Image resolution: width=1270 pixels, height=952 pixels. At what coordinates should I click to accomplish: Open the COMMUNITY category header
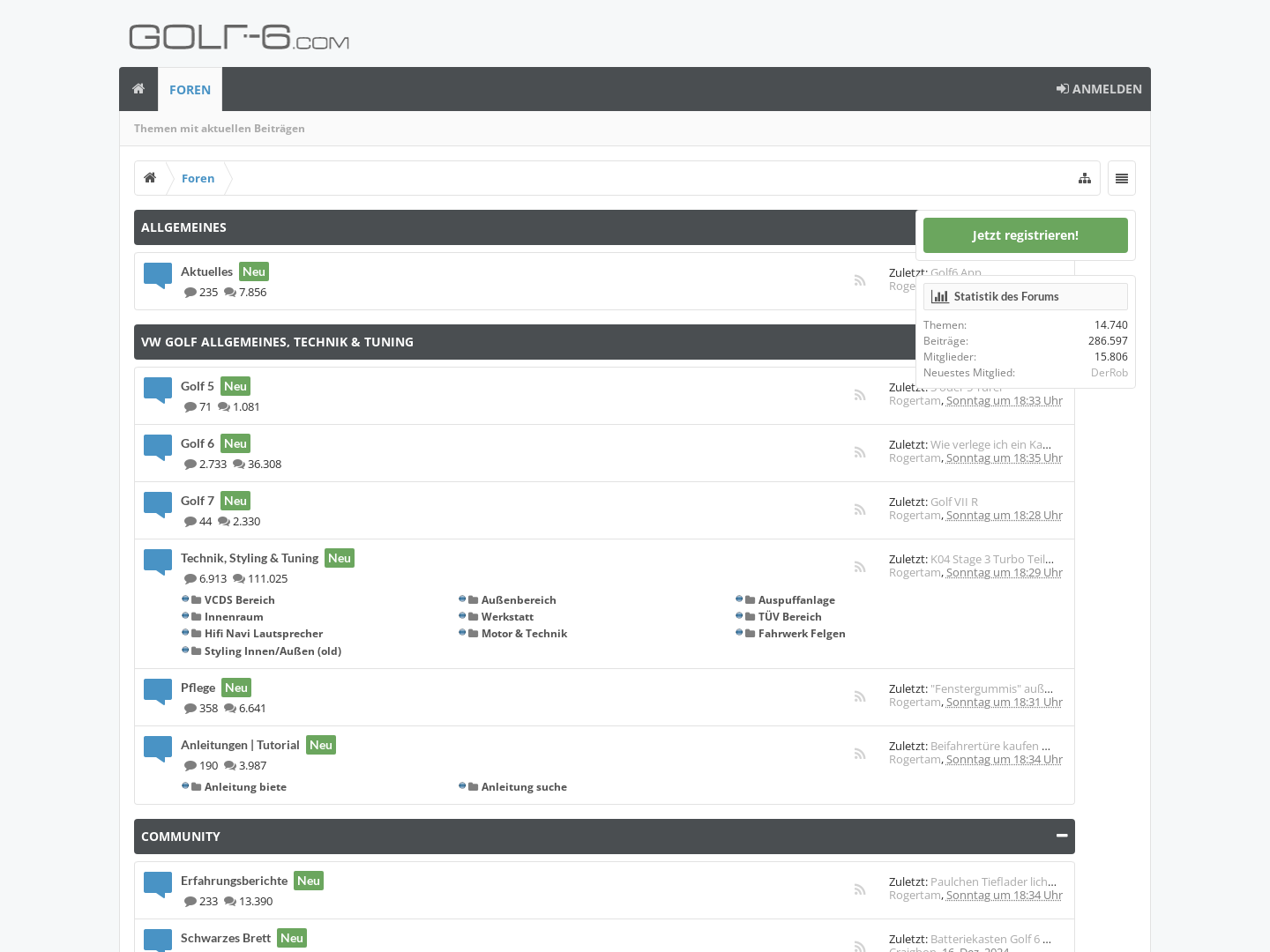(x=181, y=837)
